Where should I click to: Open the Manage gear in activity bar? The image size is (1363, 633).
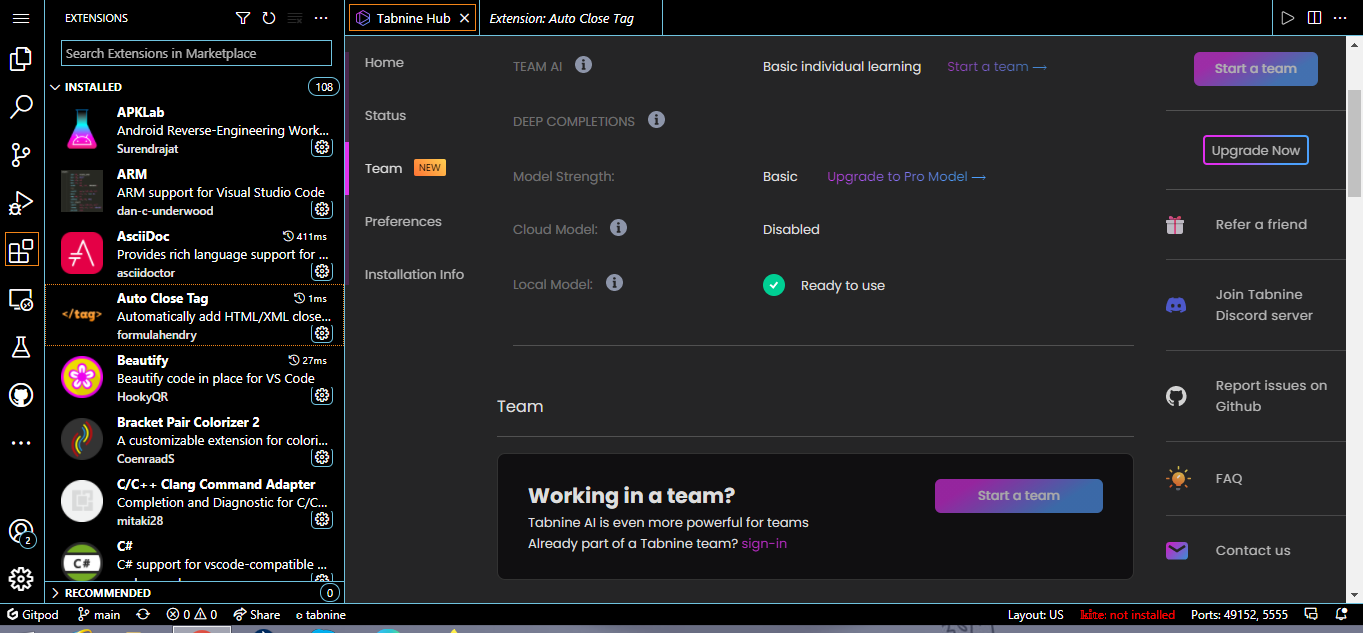pos(21,579)
